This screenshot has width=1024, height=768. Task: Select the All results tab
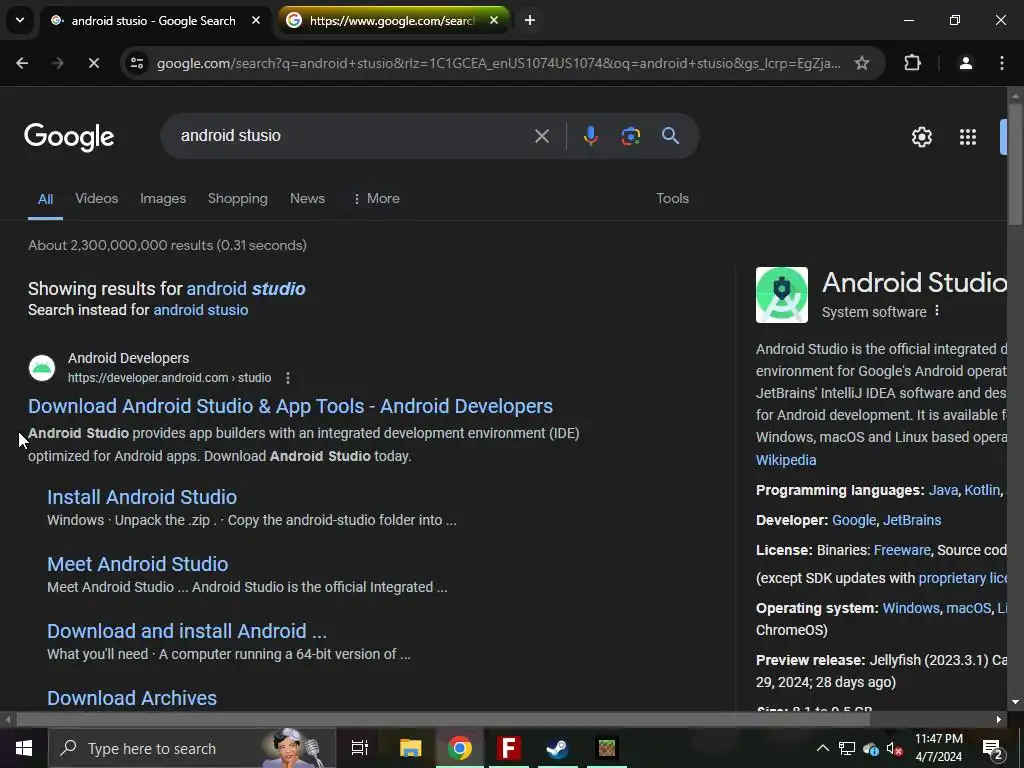coord(45,199)
